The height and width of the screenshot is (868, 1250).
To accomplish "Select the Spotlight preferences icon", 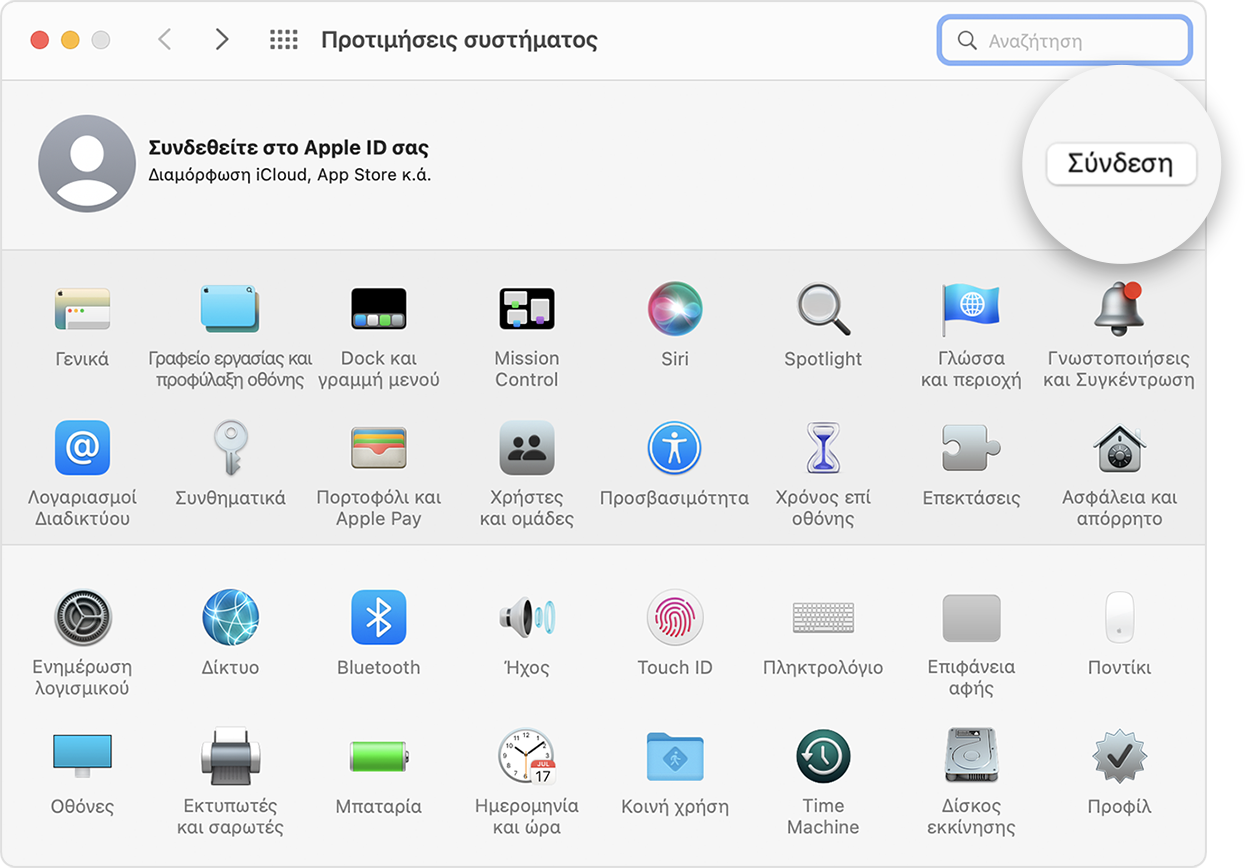I will click(x=823, y=308).
